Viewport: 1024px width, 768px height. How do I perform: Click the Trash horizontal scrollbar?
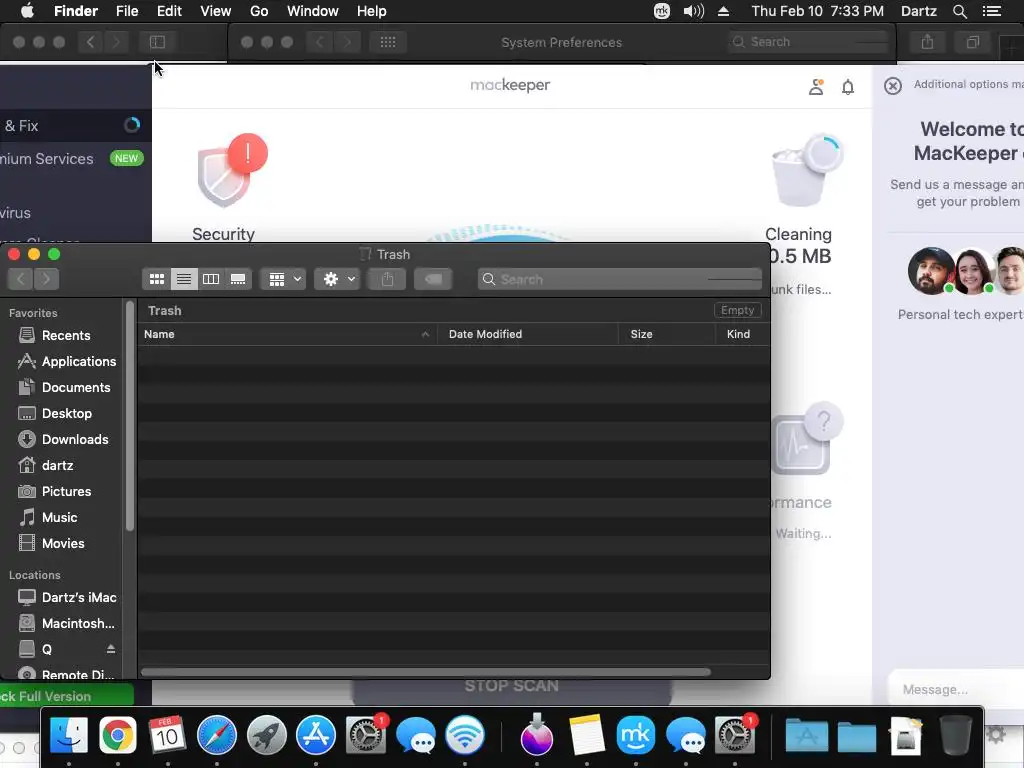[x=426, y=672]
